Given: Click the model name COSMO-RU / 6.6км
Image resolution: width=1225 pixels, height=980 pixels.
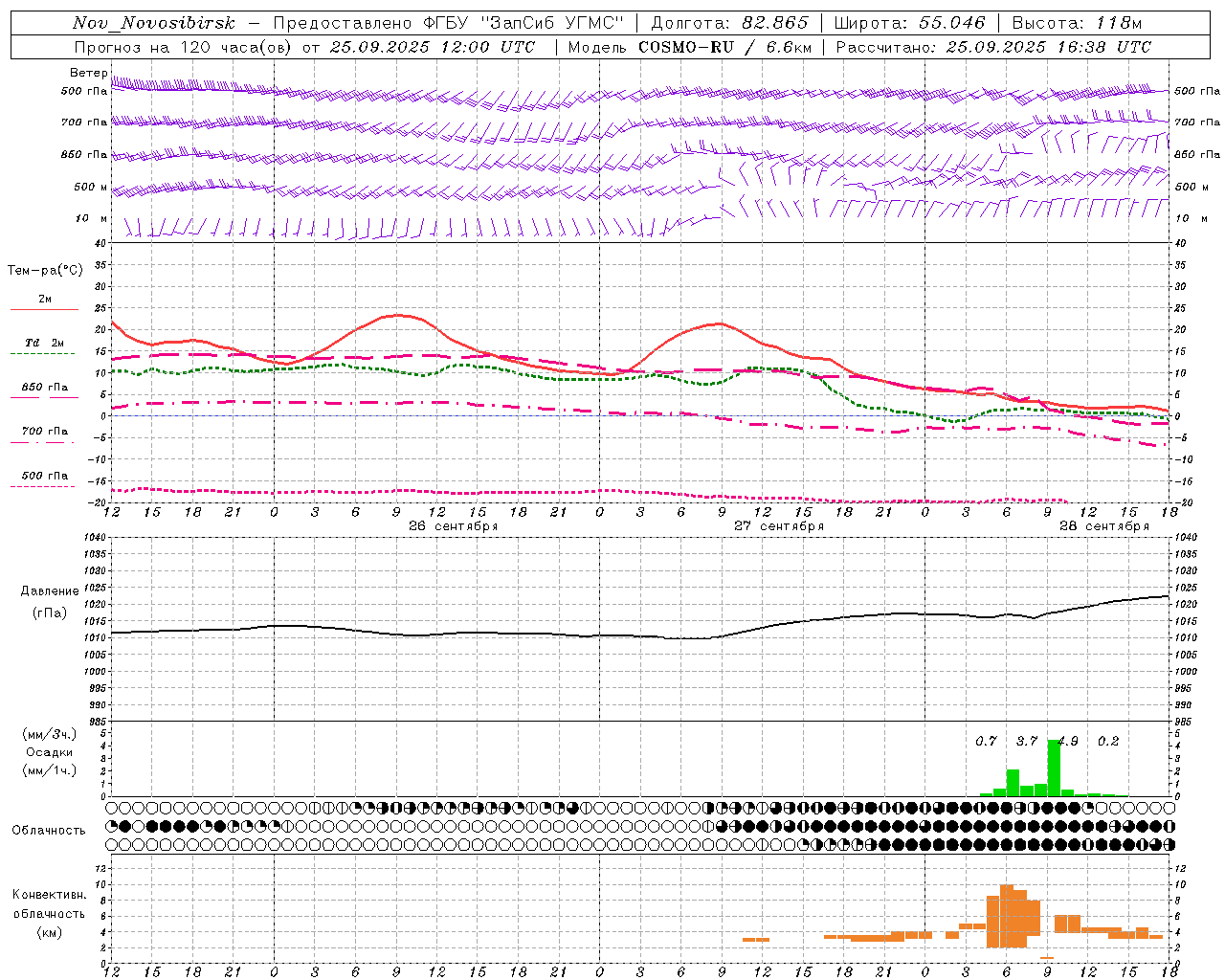Looking at the screenshot, I should [x=724, y=47].
